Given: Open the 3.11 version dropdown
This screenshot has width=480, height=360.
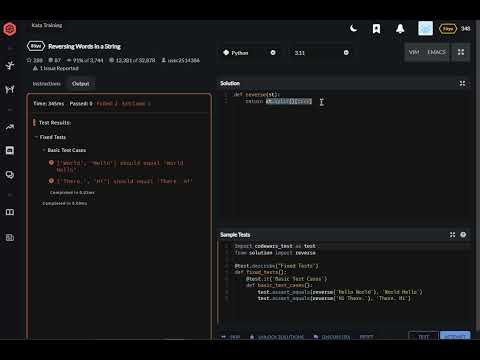Looking at the screenshot, I should coord(321,53).
